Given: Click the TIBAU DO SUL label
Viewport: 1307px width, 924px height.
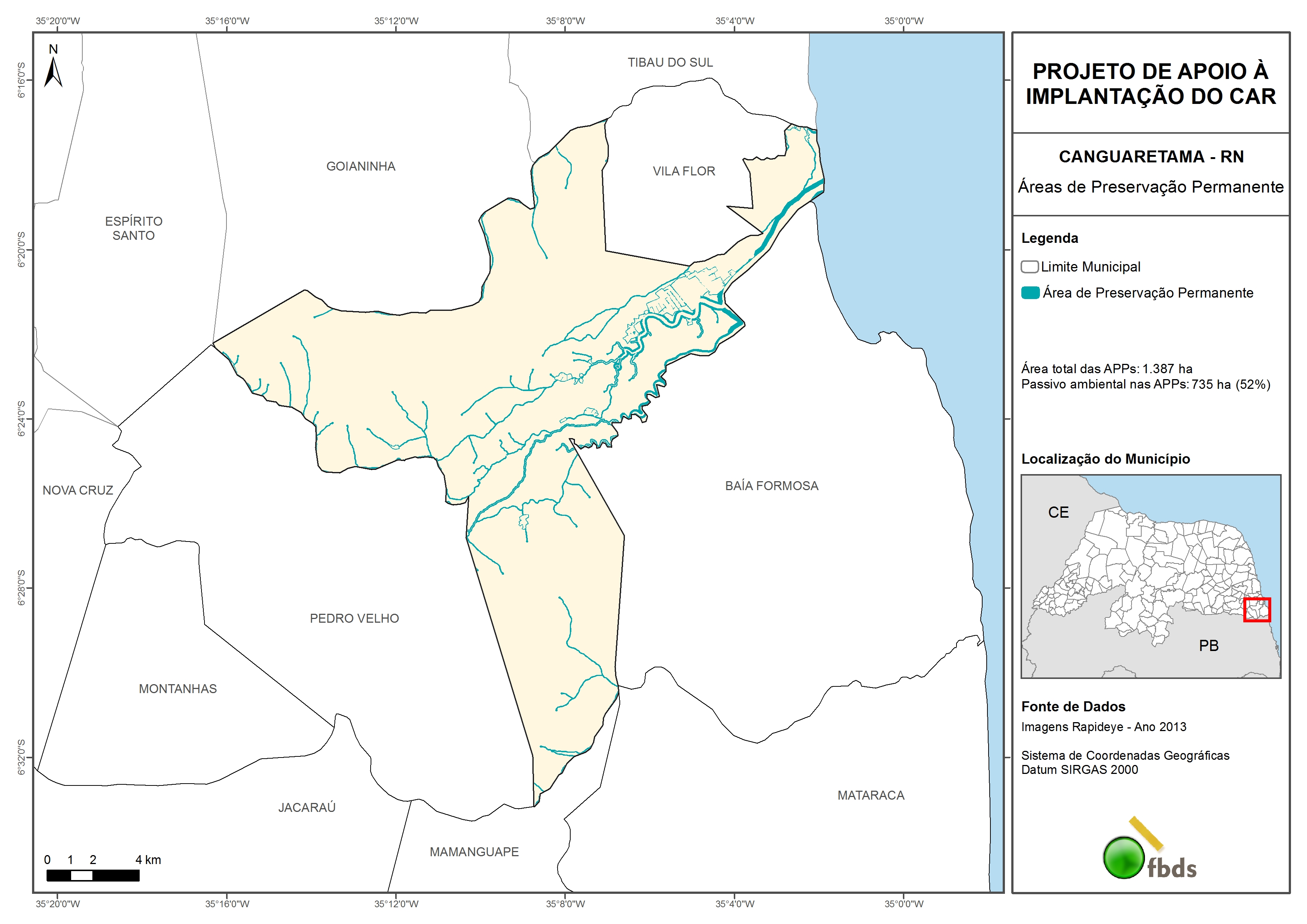Looking at the screenshot, I should [670, 63].
